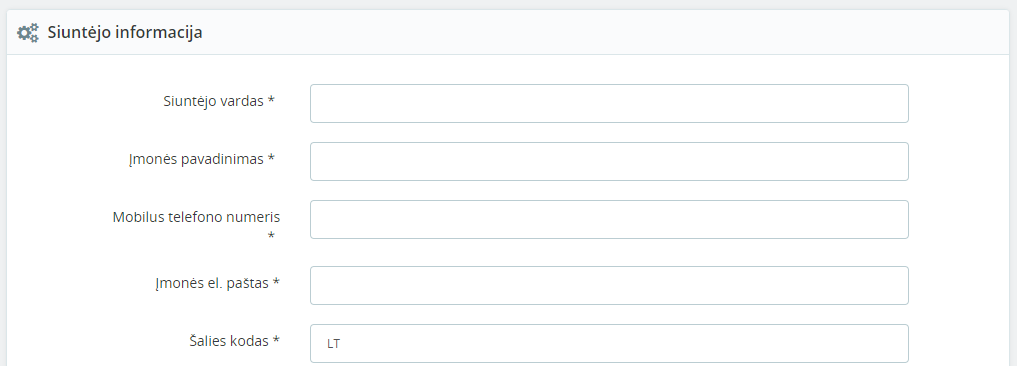1017x366 pixels.
Task: Select the Mobilus telefono numeris input box
Action: (609, 219)
